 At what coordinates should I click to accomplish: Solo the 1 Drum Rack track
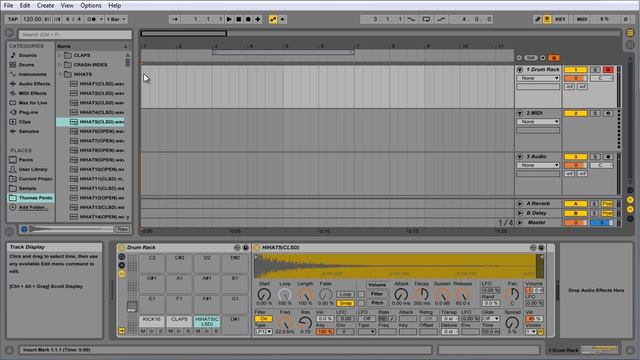pyautogui.click(x=595, y=70)
